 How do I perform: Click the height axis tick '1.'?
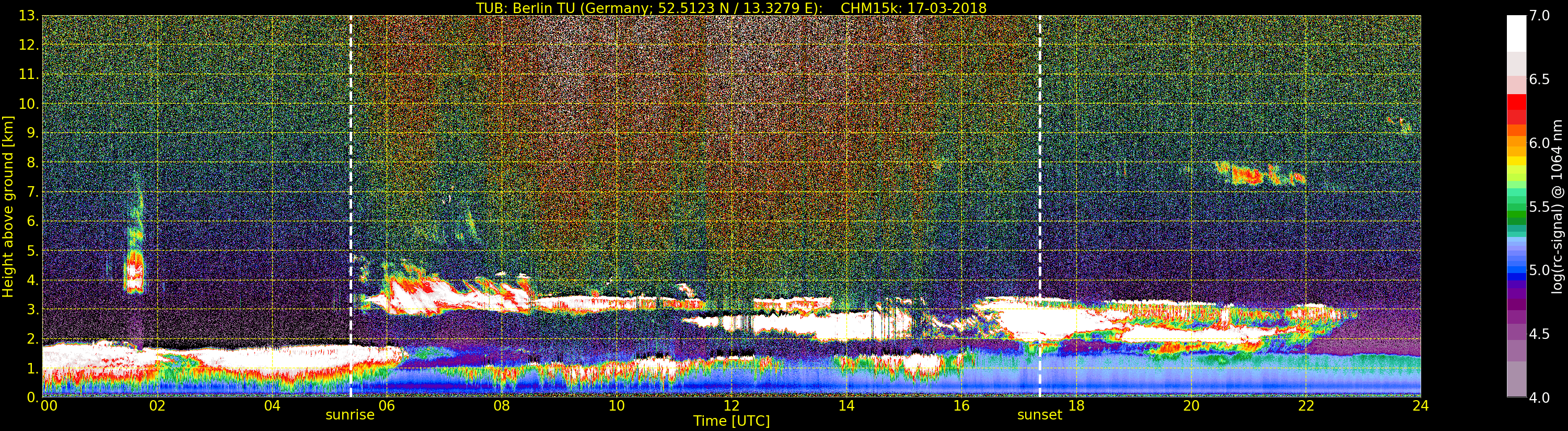(x=32, y=368)
